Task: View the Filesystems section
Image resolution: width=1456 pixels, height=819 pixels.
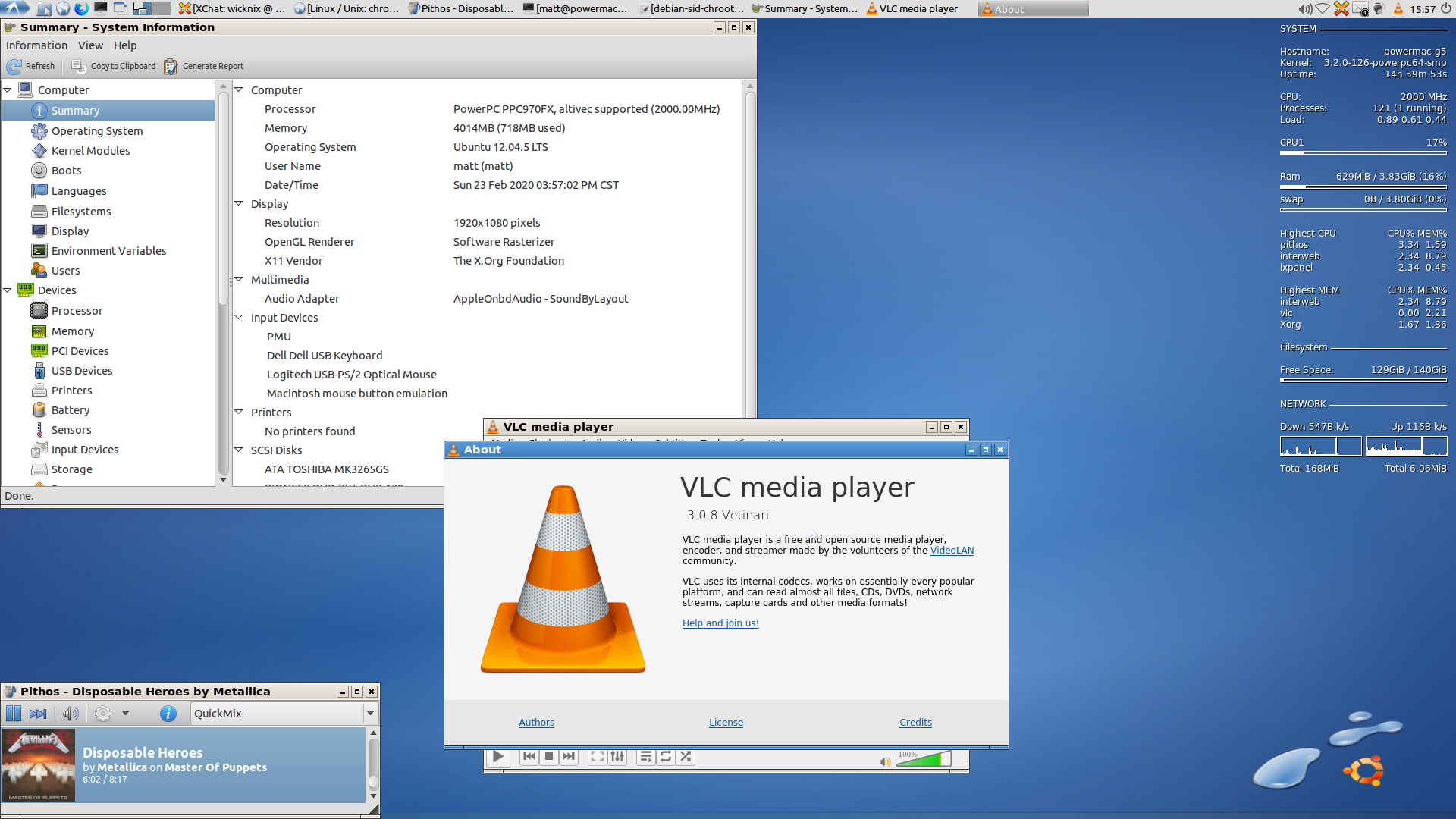Action: [81, 211]
